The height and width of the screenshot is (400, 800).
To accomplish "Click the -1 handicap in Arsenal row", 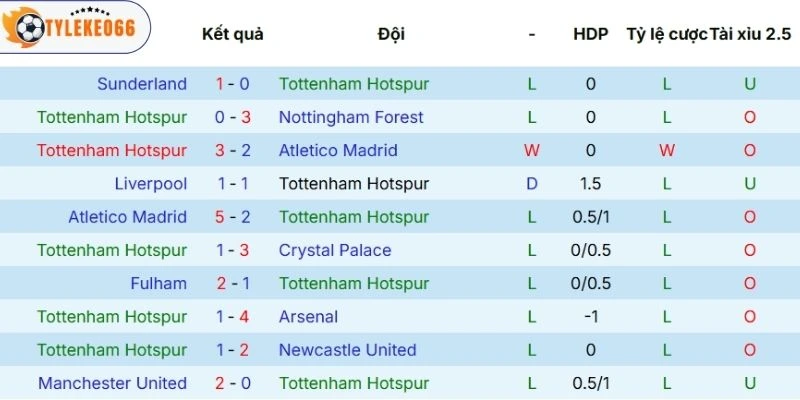I will [590, 317].
